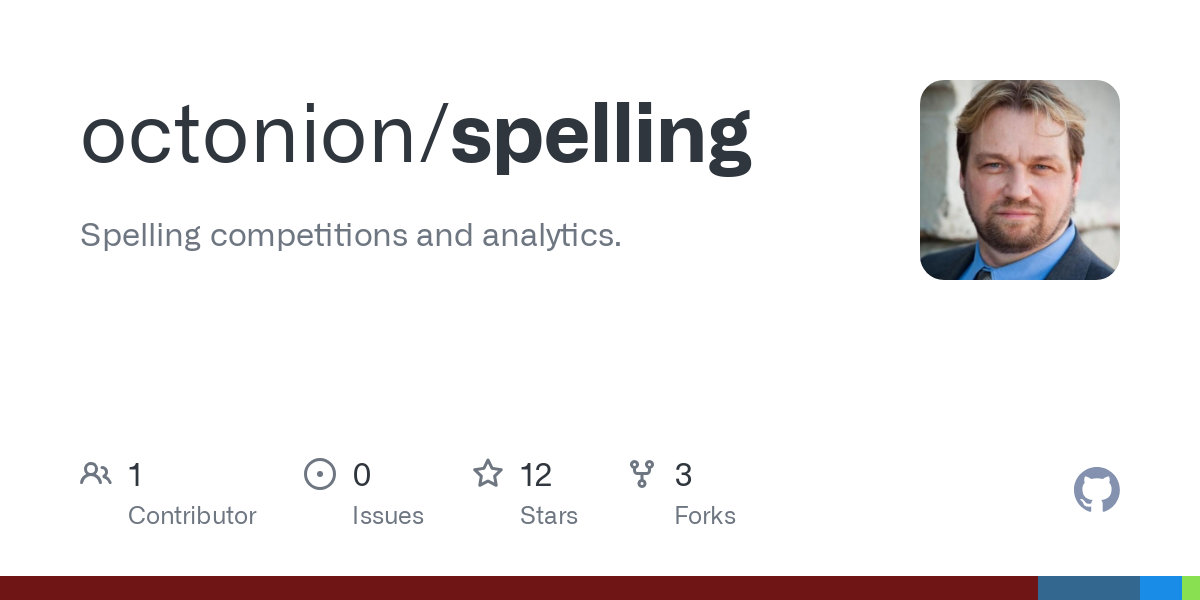Click the dark blue language bar segment
The width and height of the screenshot is (1200, 600).
coord(1089,588)
